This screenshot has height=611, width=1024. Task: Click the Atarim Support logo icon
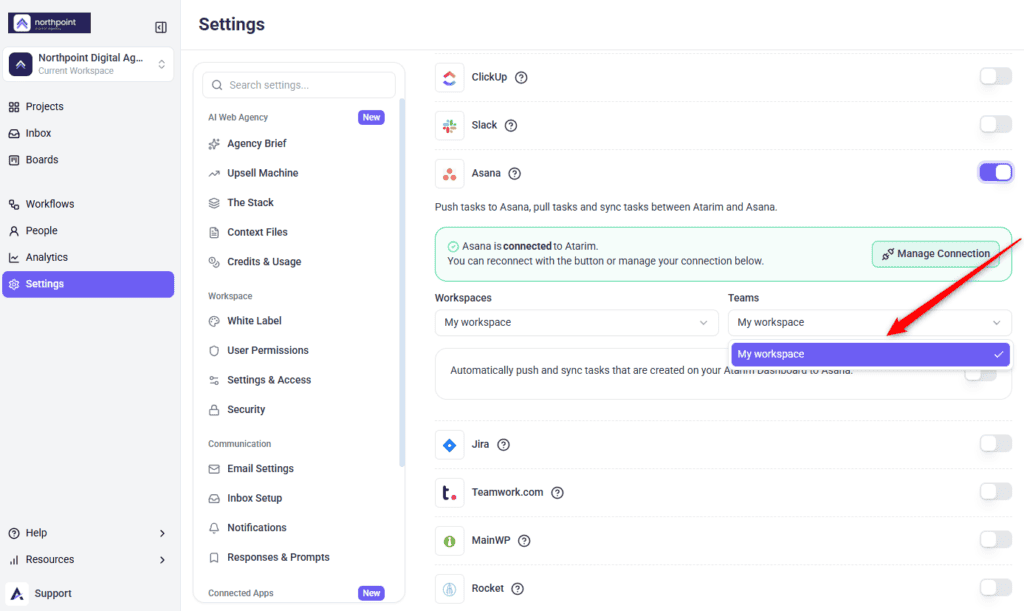(18, 593)
